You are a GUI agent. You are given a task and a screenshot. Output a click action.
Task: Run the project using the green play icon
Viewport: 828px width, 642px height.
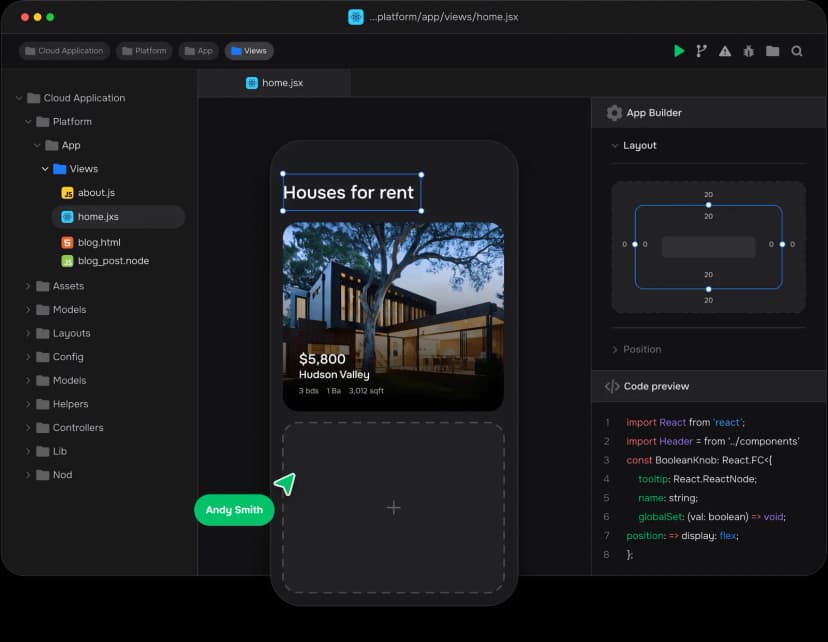coord(680,50)
